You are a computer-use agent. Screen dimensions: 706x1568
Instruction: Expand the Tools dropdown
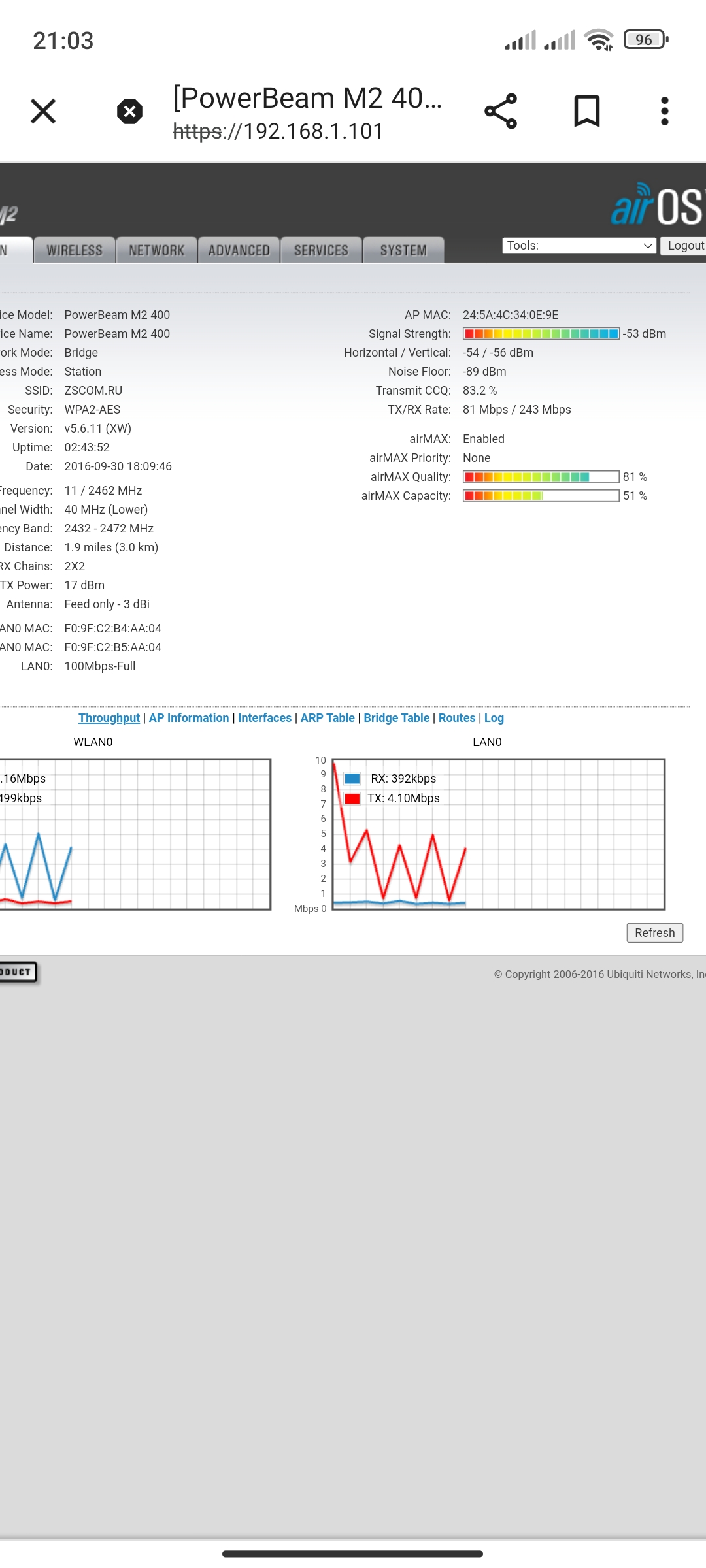click(x=579, y=246)
